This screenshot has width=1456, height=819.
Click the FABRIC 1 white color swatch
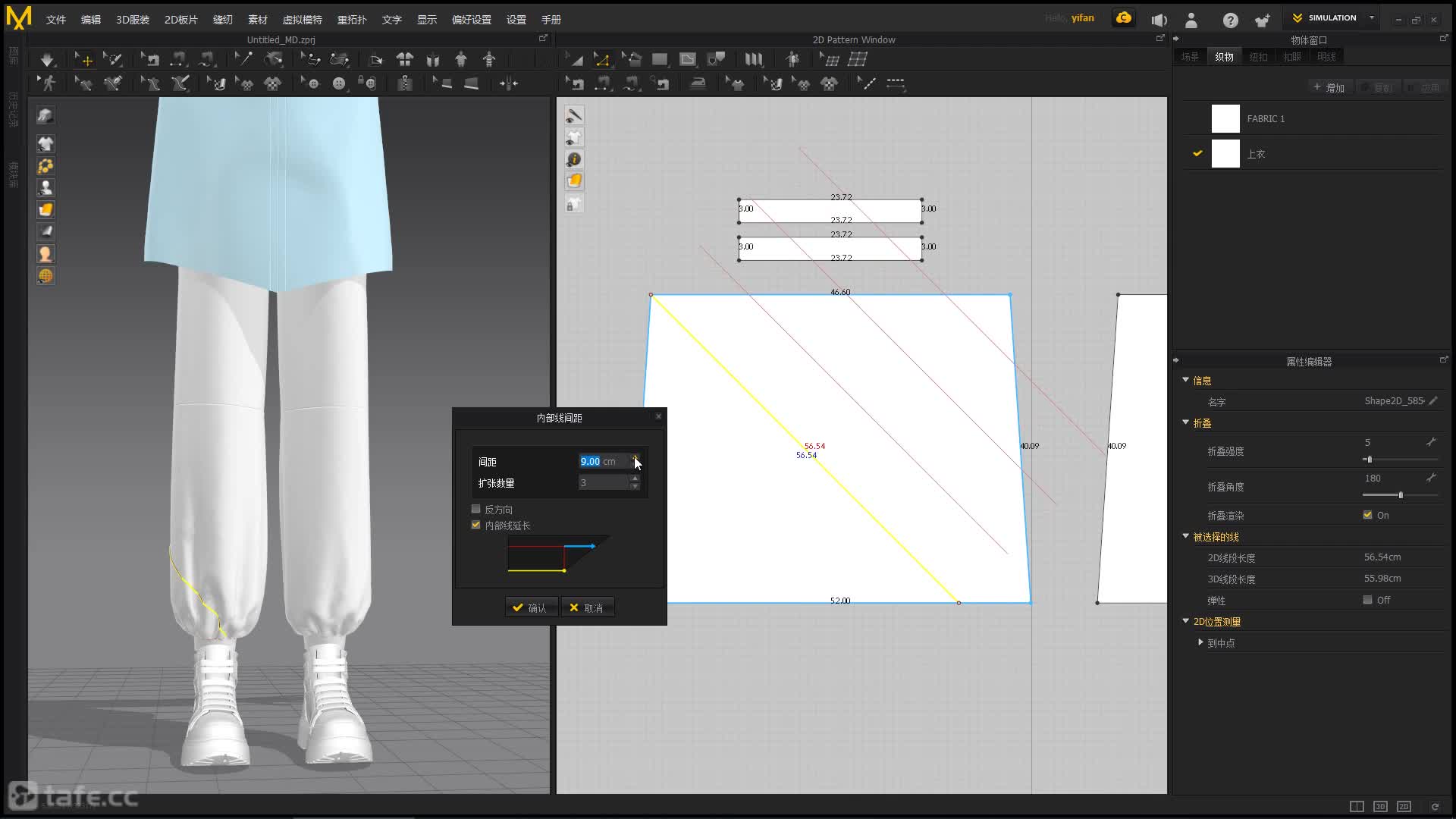coord(1225,119)
